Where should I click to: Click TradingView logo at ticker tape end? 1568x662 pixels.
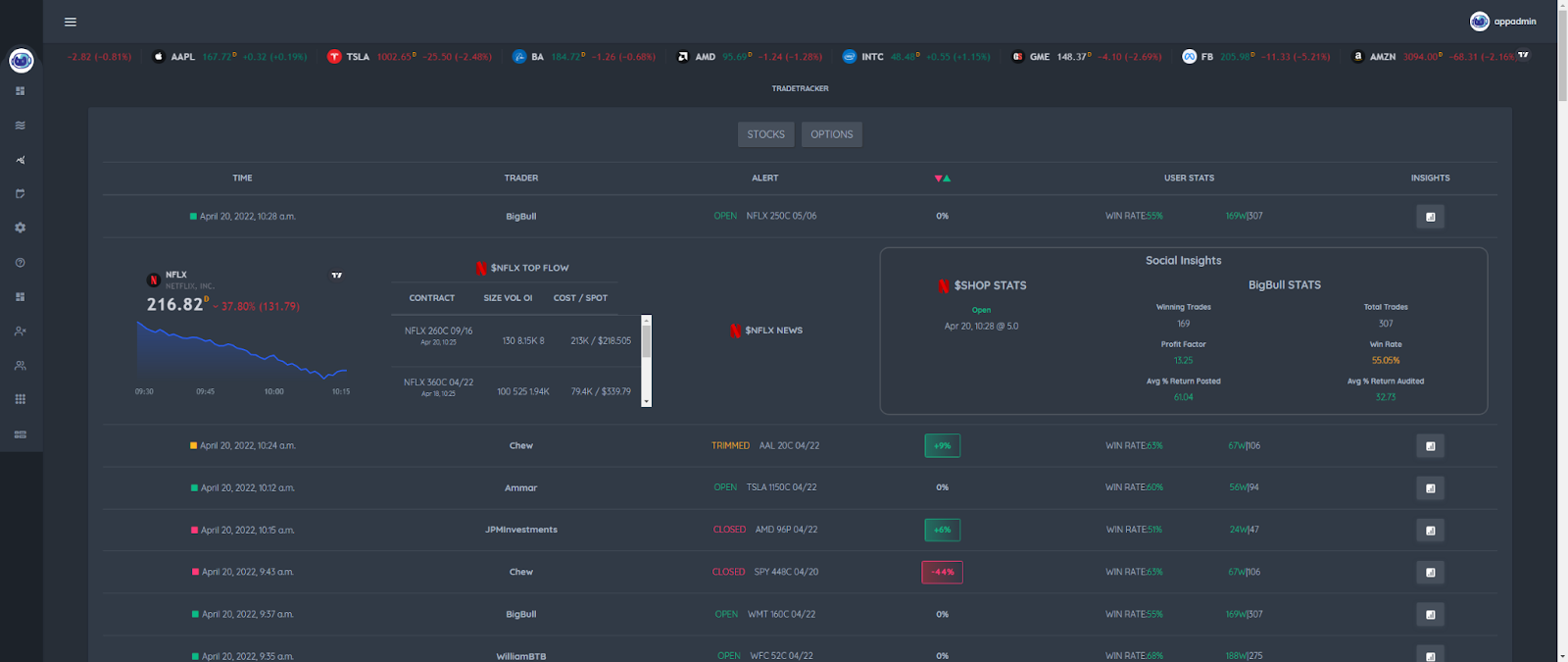coord(1523,55)
